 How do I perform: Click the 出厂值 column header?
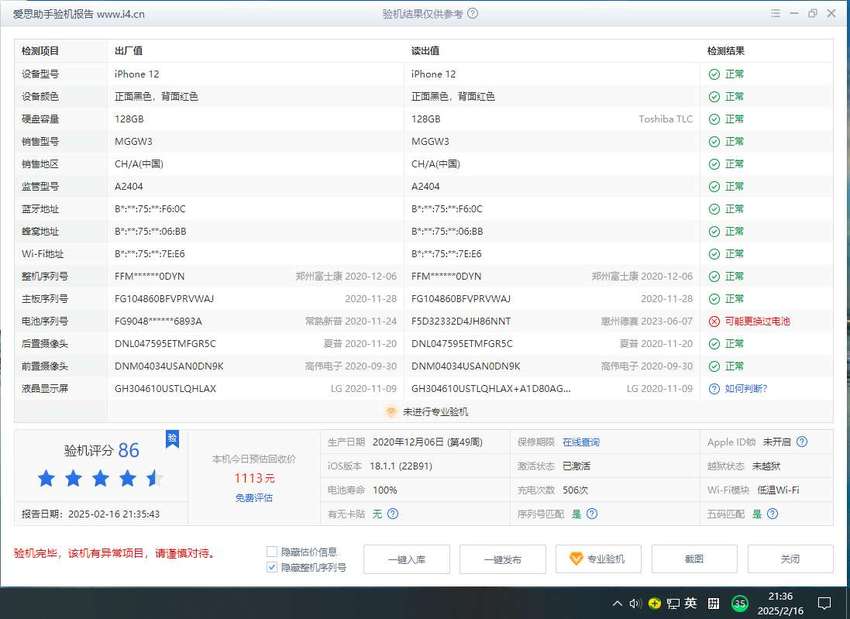128,51
